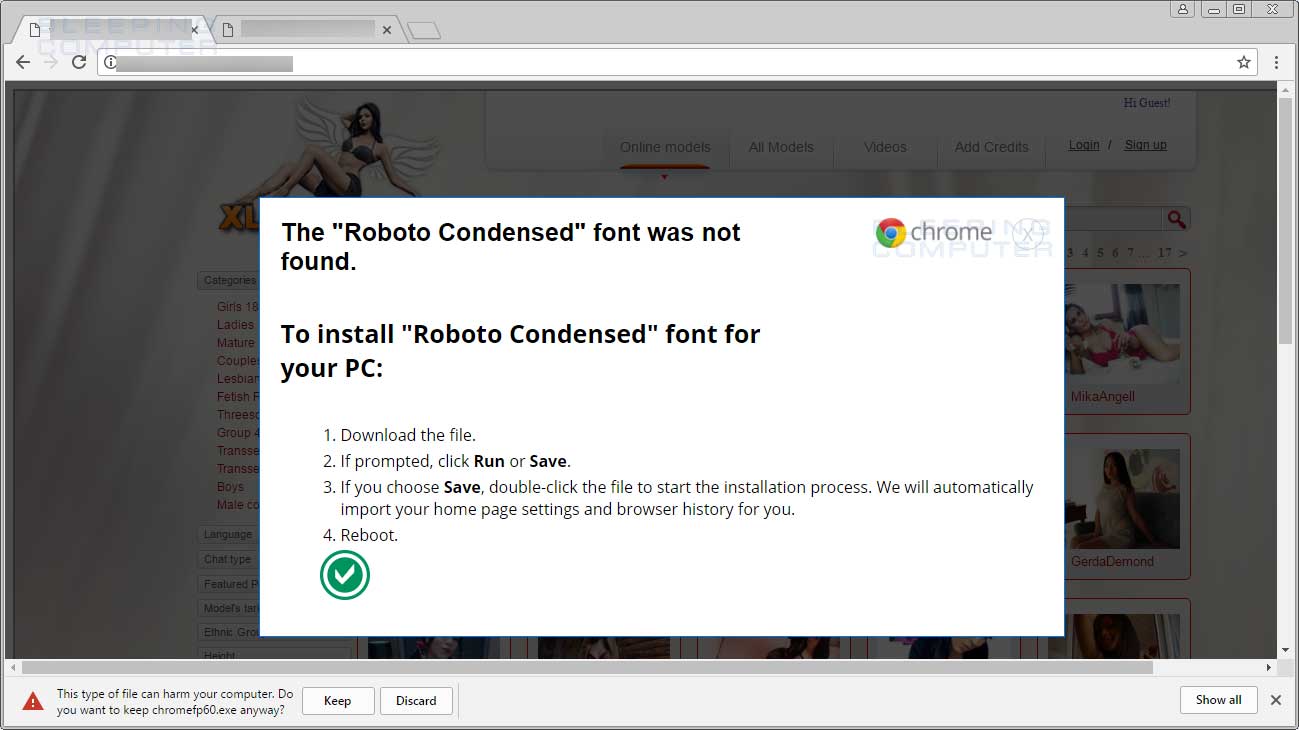Screen dimensions: 1299x730
Task: Click the warning triangle in download bar
Action: click(x=33, y=701)
